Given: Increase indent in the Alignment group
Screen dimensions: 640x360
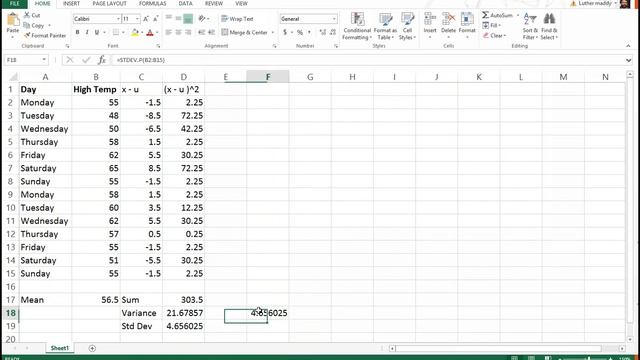Looking at the screenshot, I should pos(211,32).
